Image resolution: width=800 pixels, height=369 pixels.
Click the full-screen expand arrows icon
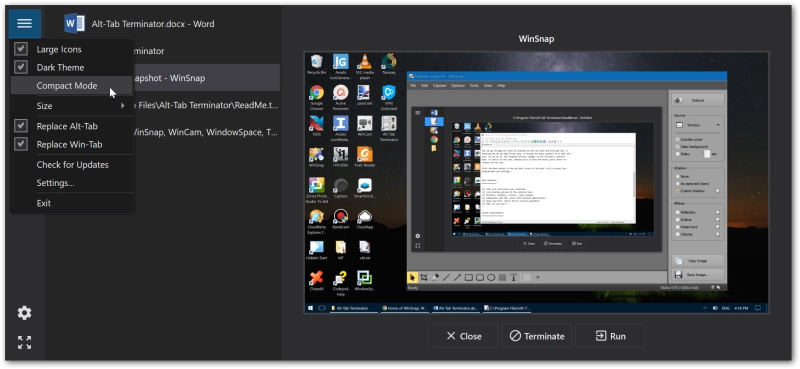tap(24, 342)
